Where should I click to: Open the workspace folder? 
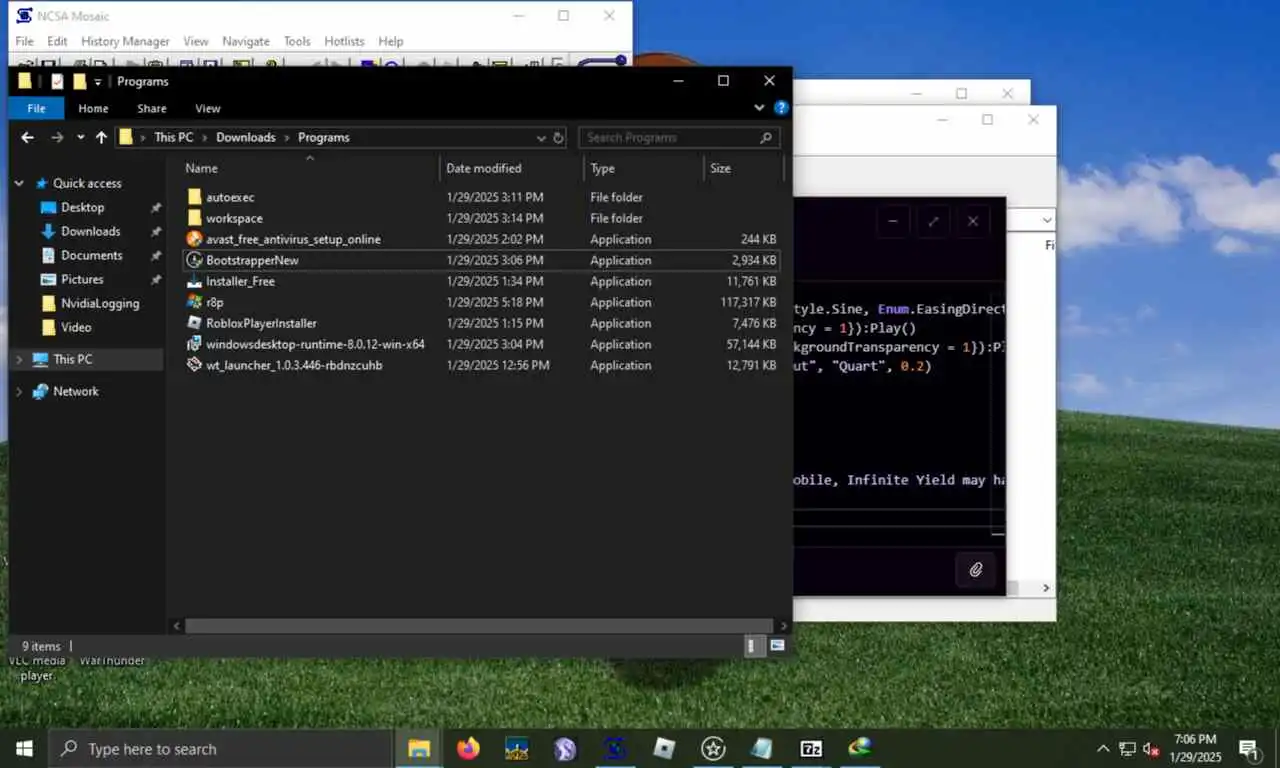234,218
